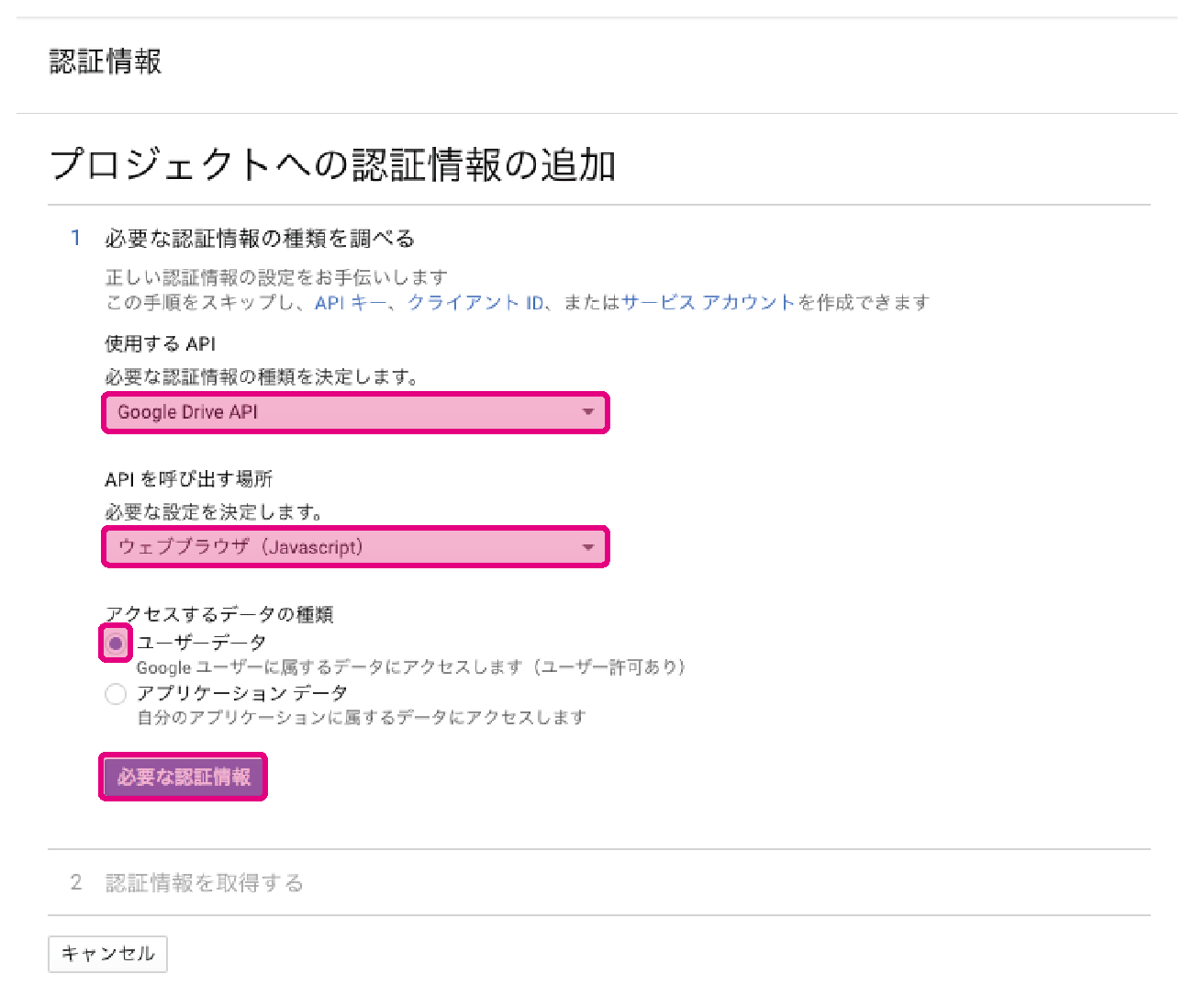The height and width of the screenshot is (1008, 1194).
Task: Click the 認証情報 page title
Action: pos(106,62)
